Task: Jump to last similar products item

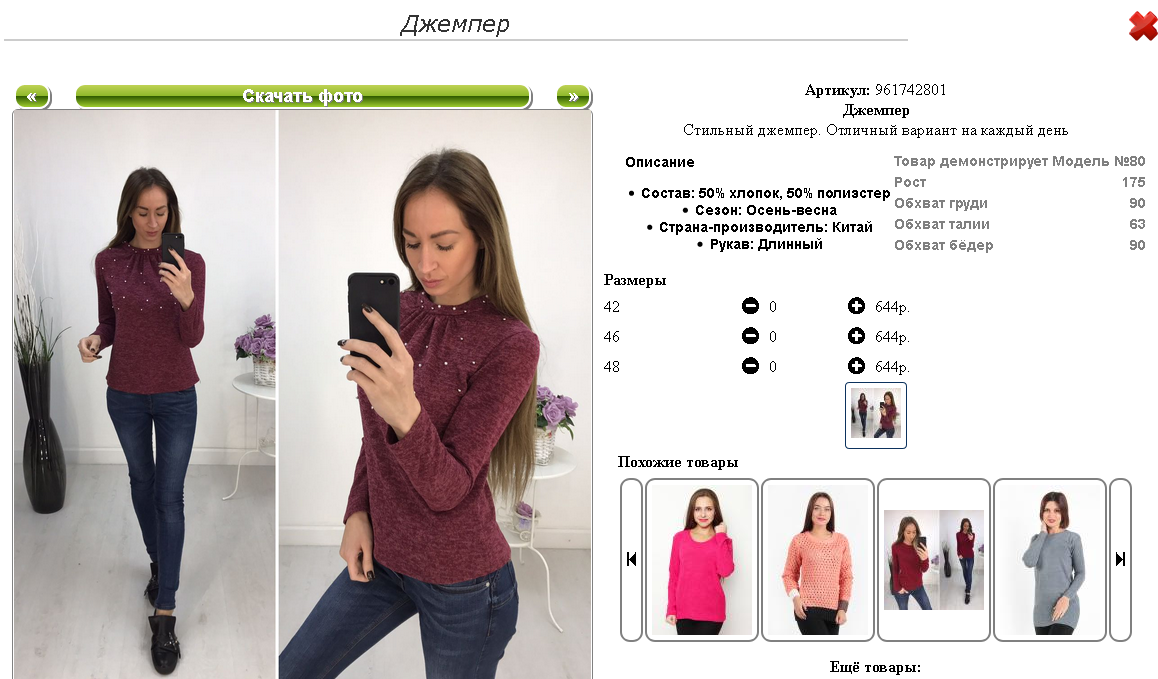Action: coord(1120,559)
